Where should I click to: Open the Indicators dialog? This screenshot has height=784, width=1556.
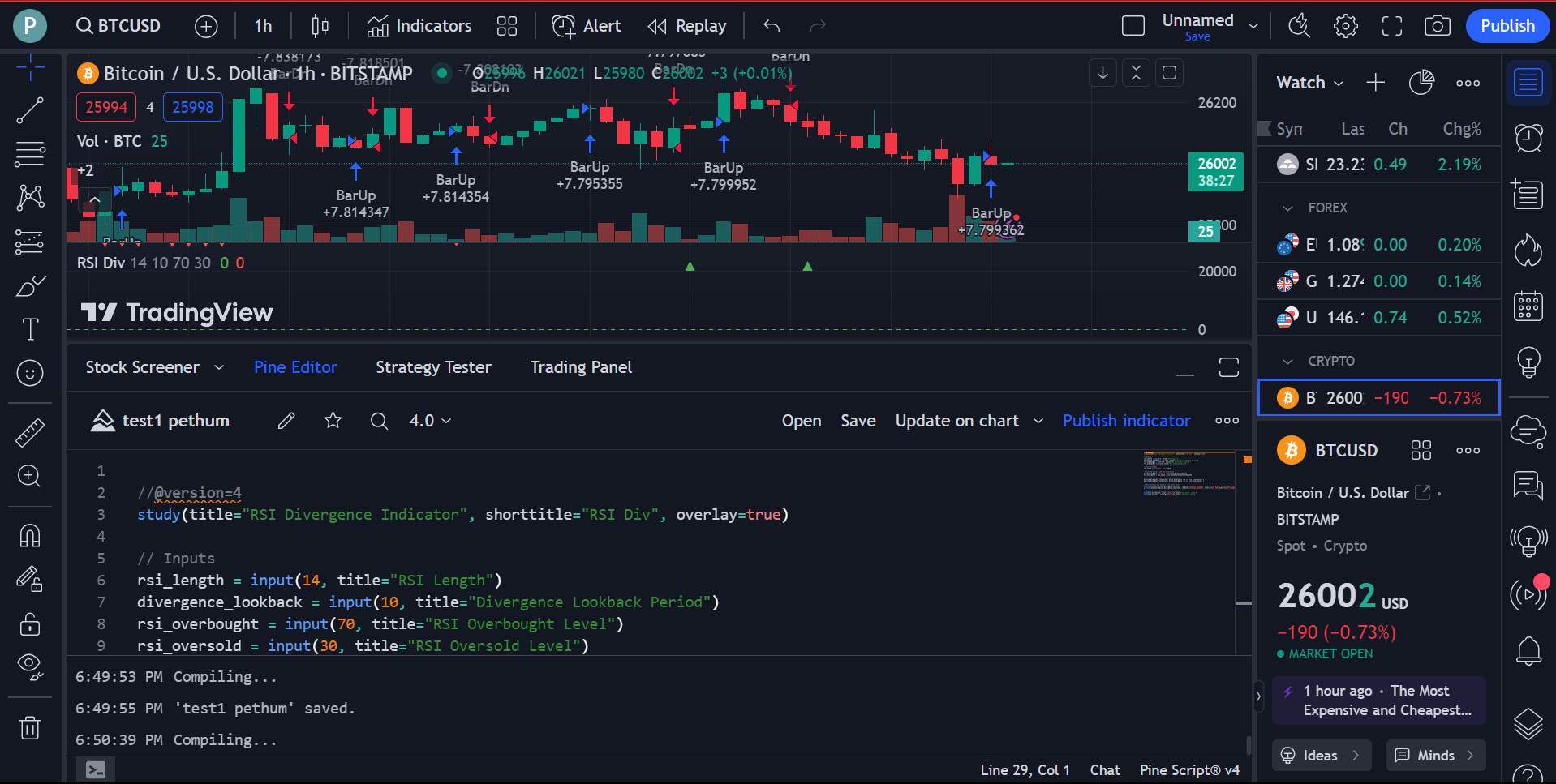(419, 26)
